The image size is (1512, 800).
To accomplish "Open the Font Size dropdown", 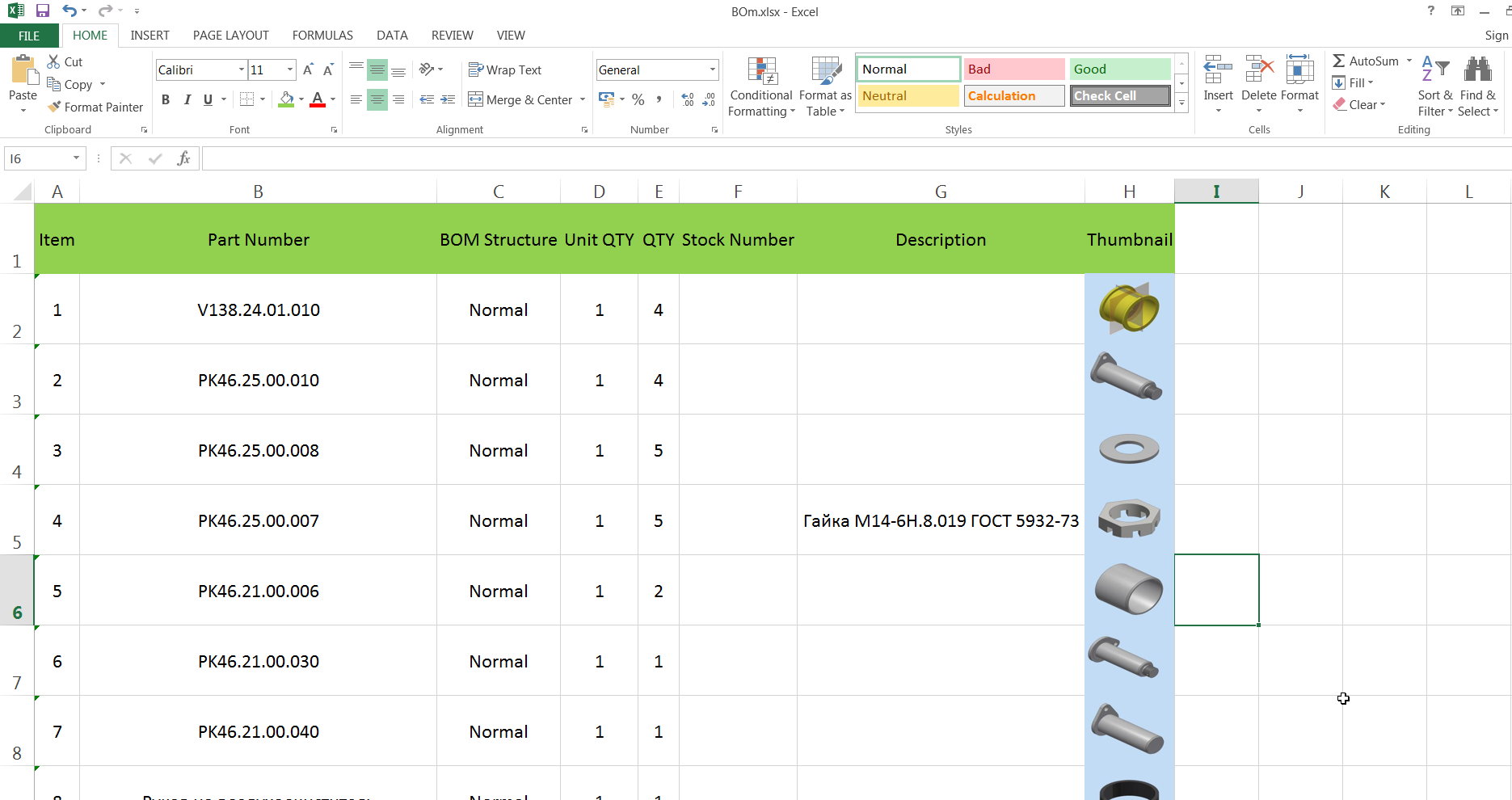I will click(289, 69).
